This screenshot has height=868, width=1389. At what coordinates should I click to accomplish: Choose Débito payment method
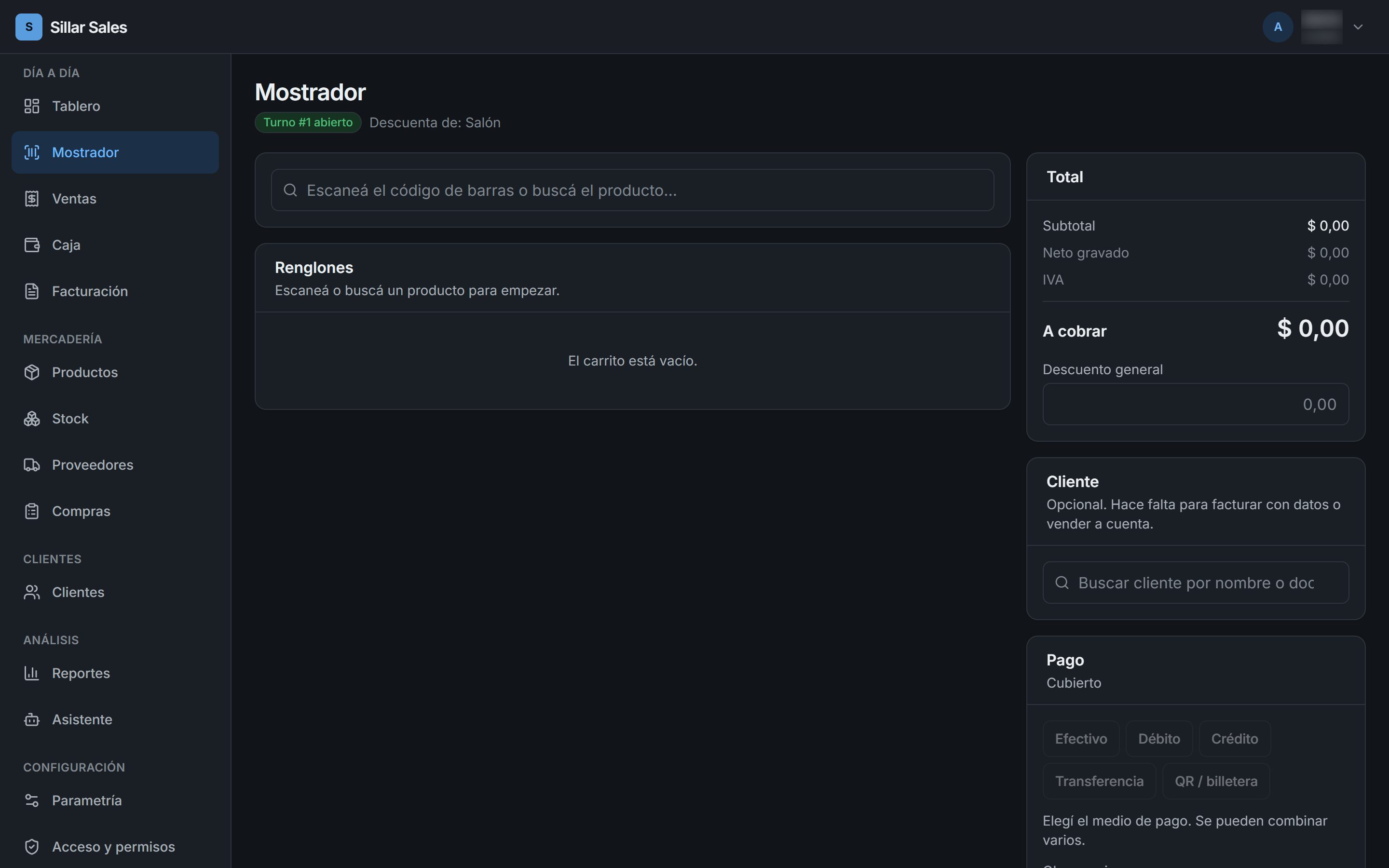tap(1159, 739)
